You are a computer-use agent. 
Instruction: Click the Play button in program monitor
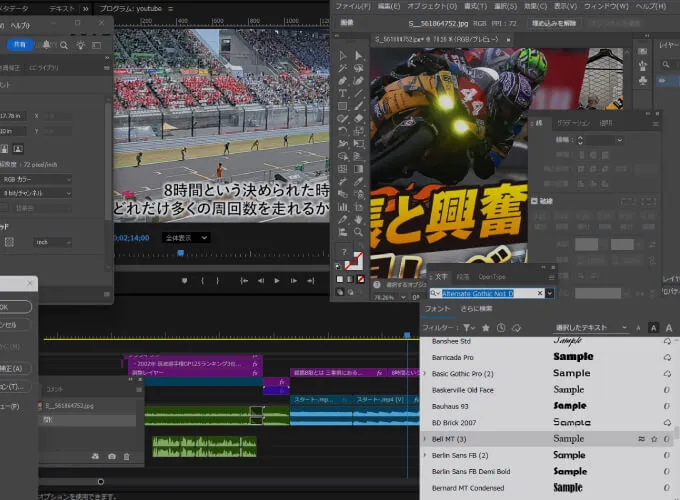click(x=277, y=281)
